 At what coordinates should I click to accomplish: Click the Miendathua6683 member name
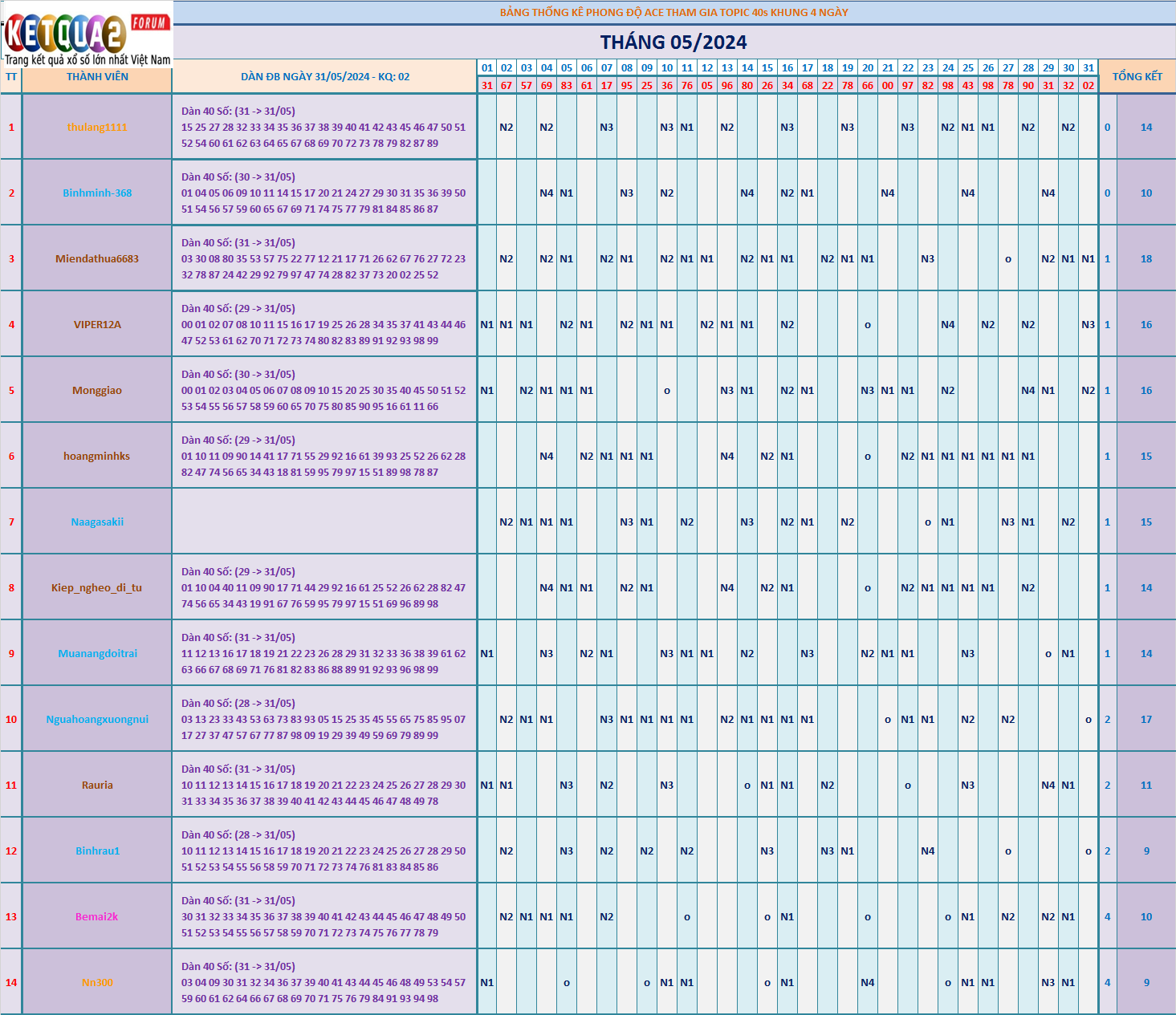click(97, 259)
